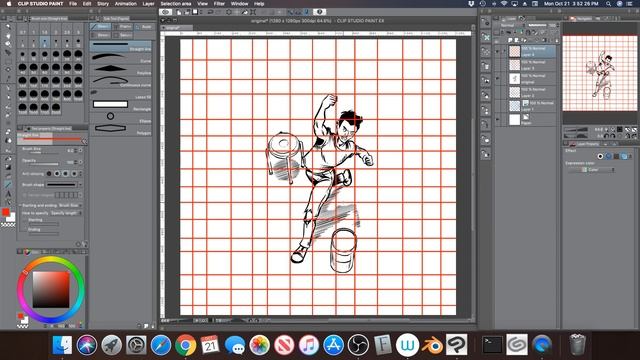Viewport: 640px width, 360px height.
Task: Open OBS from the dock
Action: click(358, 345)
